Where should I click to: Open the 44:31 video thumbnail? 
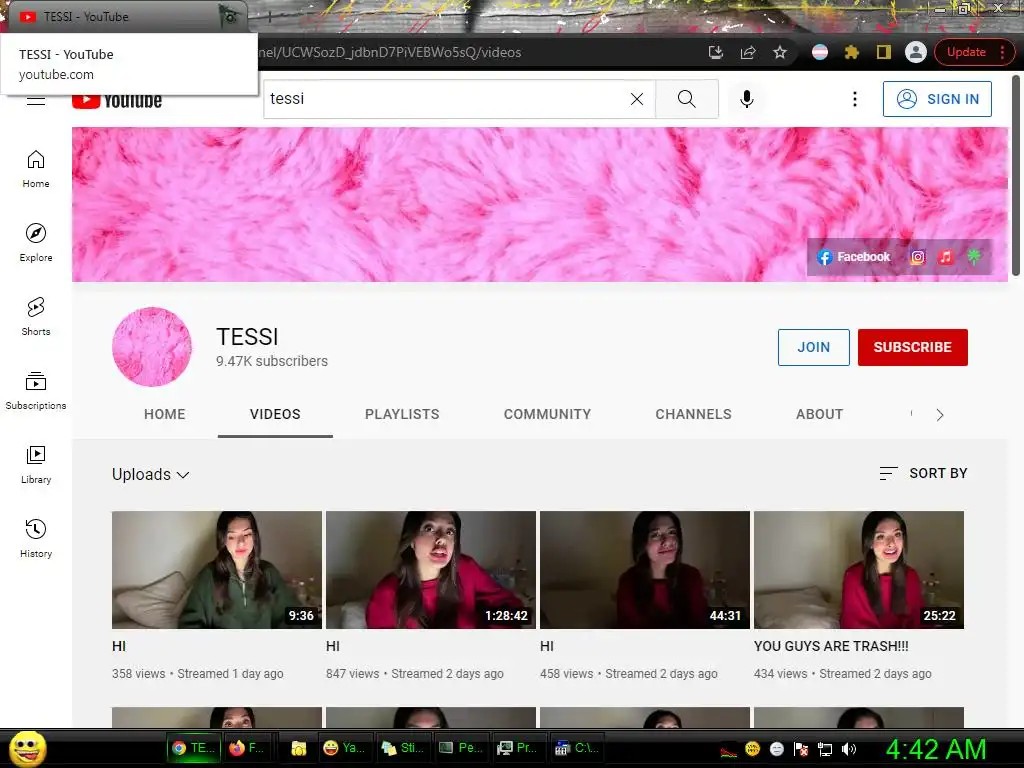tap(645, 569)
